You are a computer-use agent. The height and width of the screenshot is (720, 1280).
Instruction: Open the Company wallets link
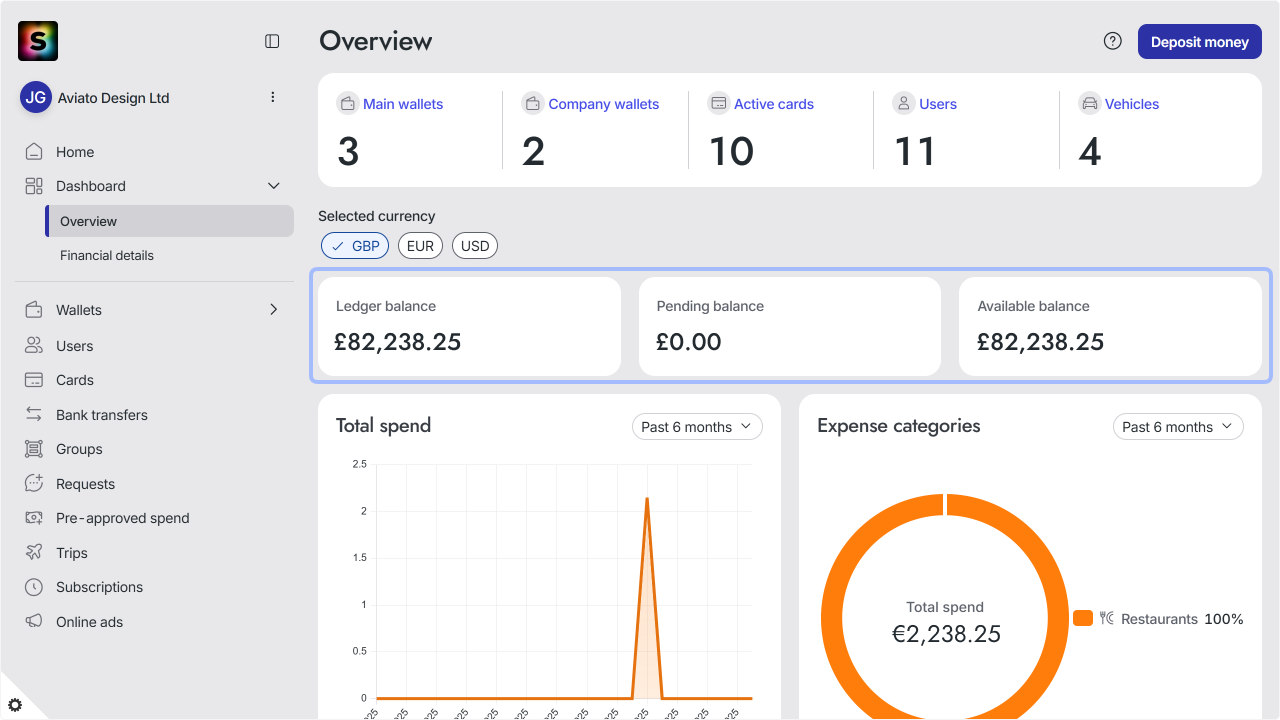click(x=604, y=104)
